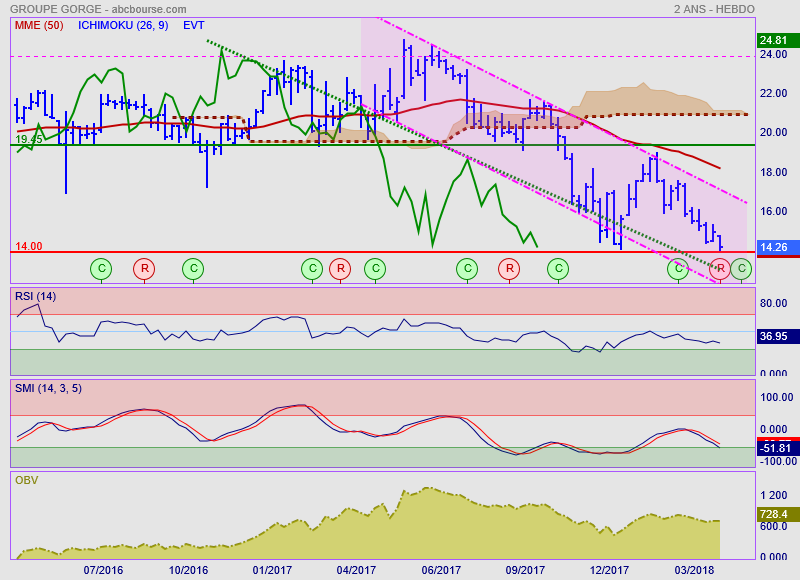Click the red 14.00 support level label
Image resolution: width=800 pixels, height=580 pixels.
pos(29,246)
